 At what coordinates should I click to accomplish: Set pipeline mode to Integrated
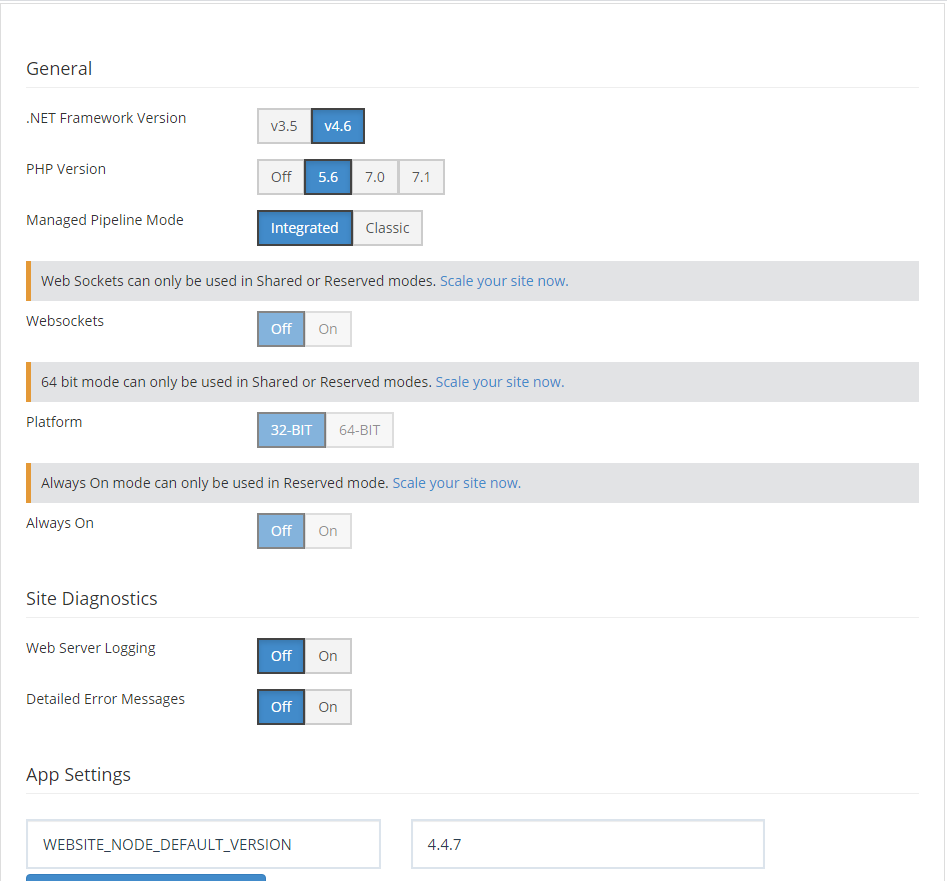pos(304,228)
